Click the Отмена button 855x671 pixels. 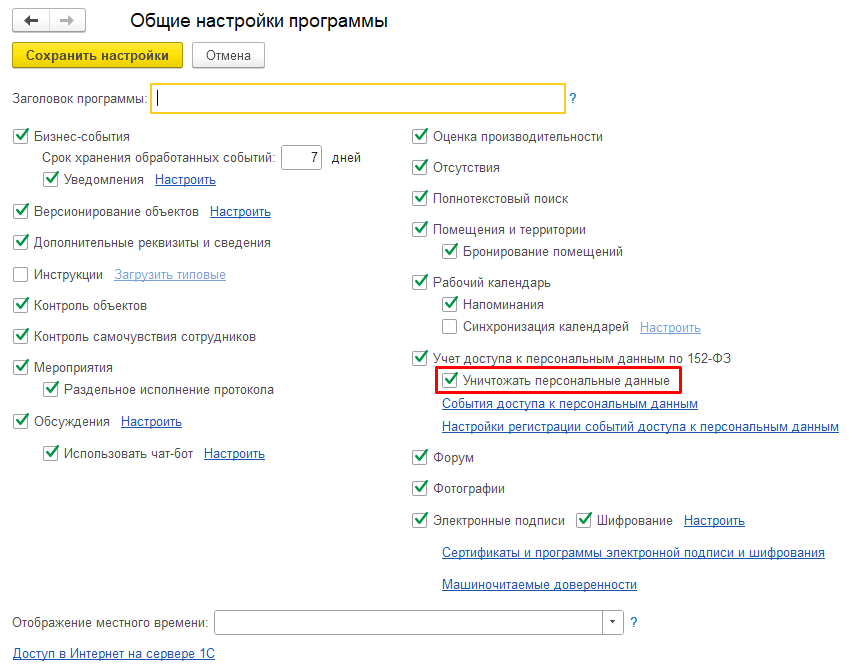(x=228, y=55)
